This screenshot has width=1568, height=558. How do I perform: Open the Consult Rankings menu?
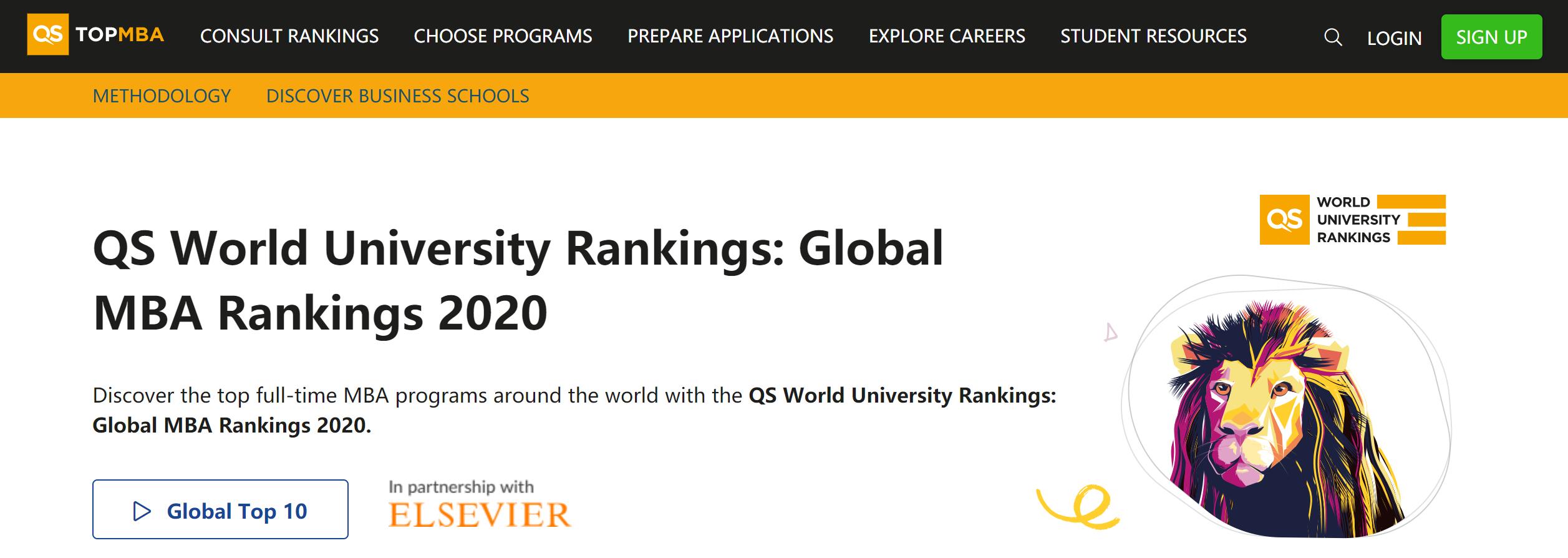(x=289, y=36)
